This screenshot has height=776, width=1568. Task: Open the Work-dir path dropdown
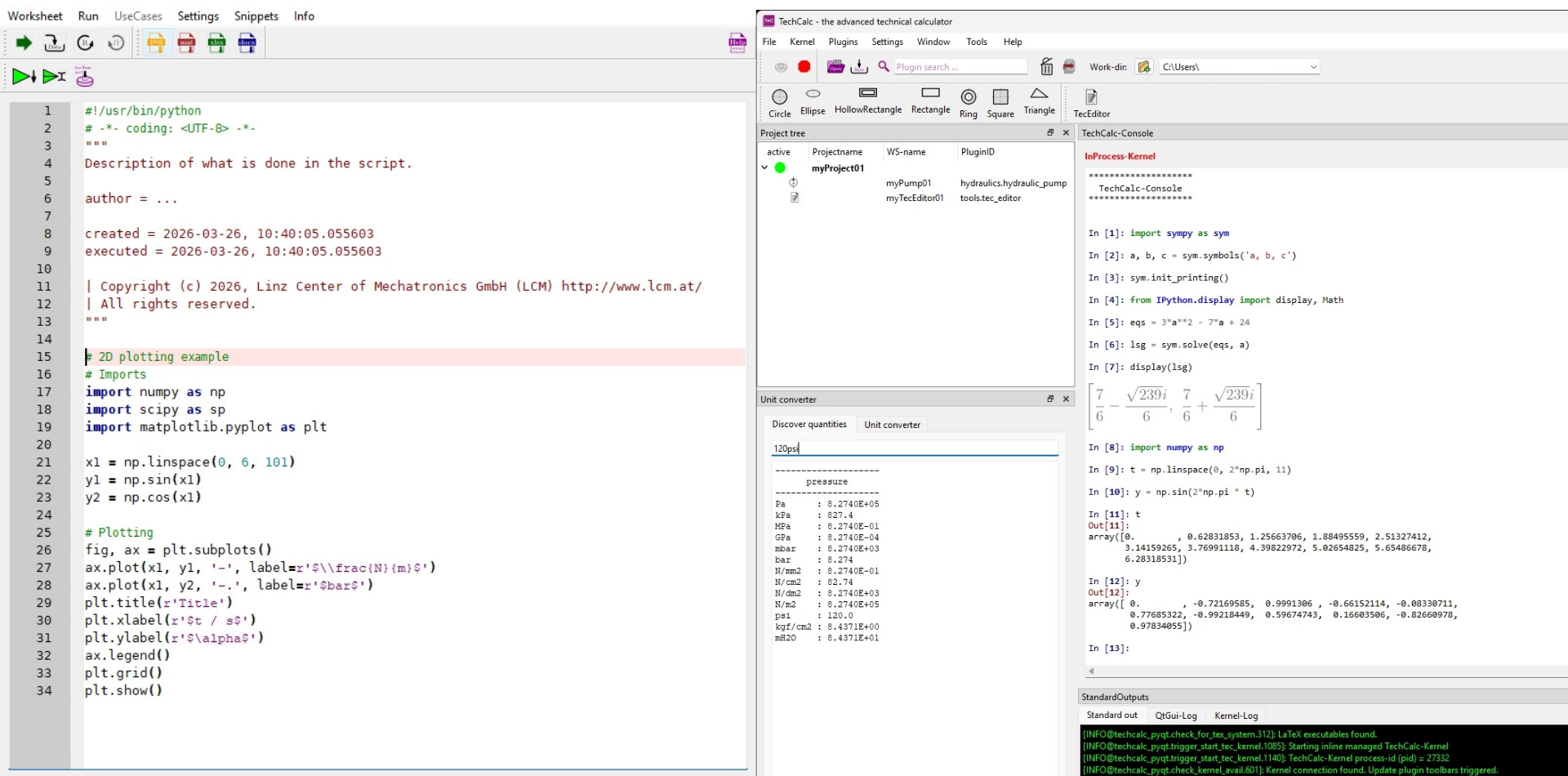coord(1313,67)
